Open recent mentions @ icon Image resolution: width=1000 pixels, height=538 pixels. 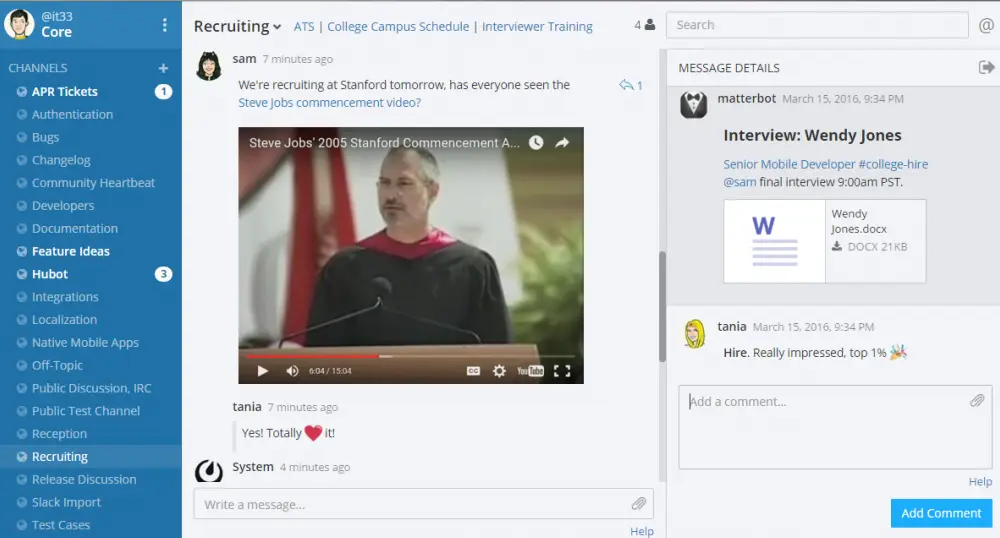[986, 25]
